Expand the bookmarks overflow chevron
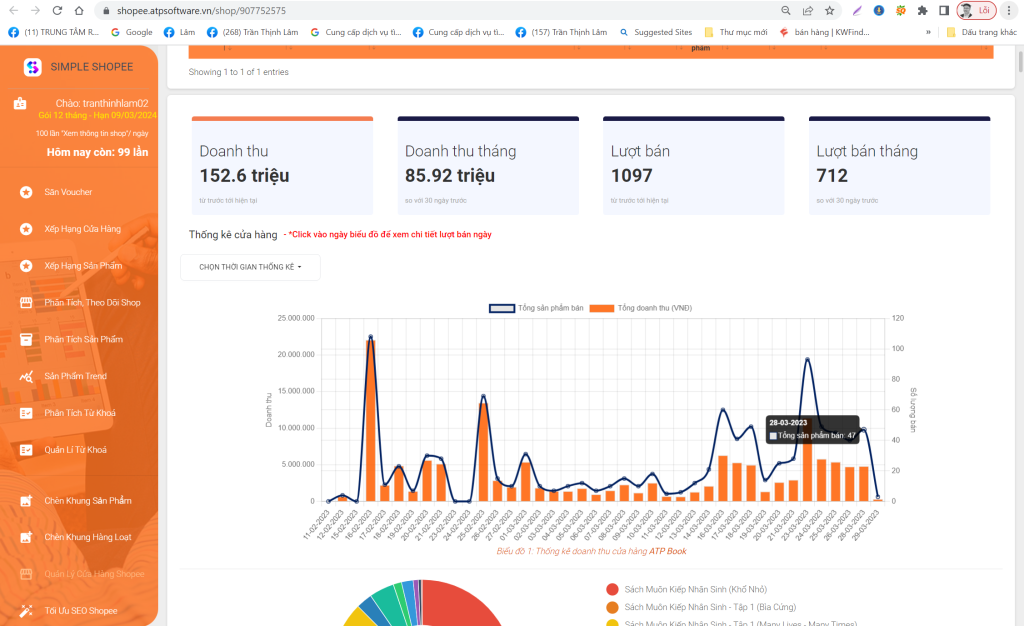This screenshot has height=626, width=1024. 927,31
